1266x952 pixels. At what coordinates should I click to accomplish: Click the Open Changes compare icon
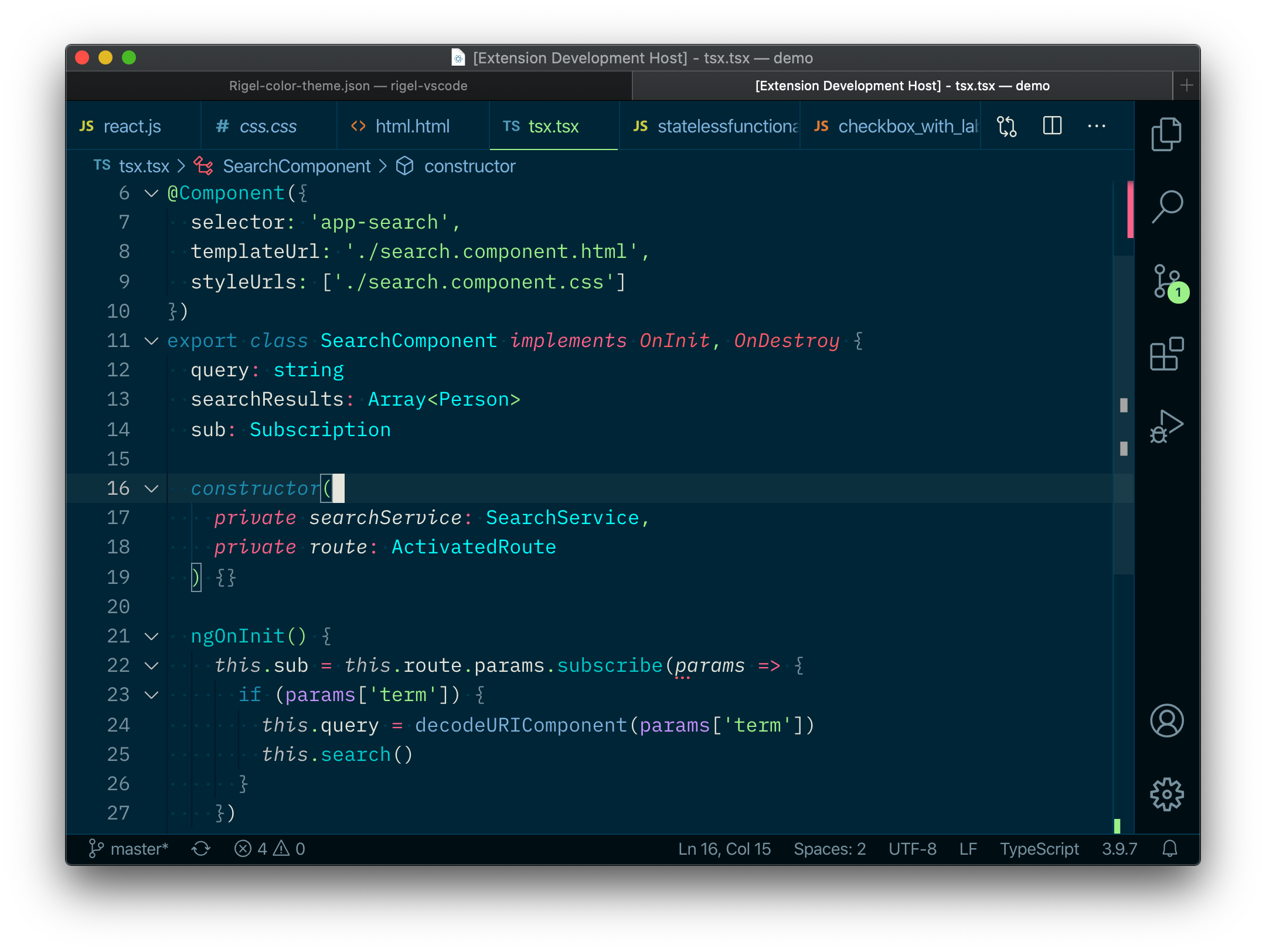[1006, 126]
